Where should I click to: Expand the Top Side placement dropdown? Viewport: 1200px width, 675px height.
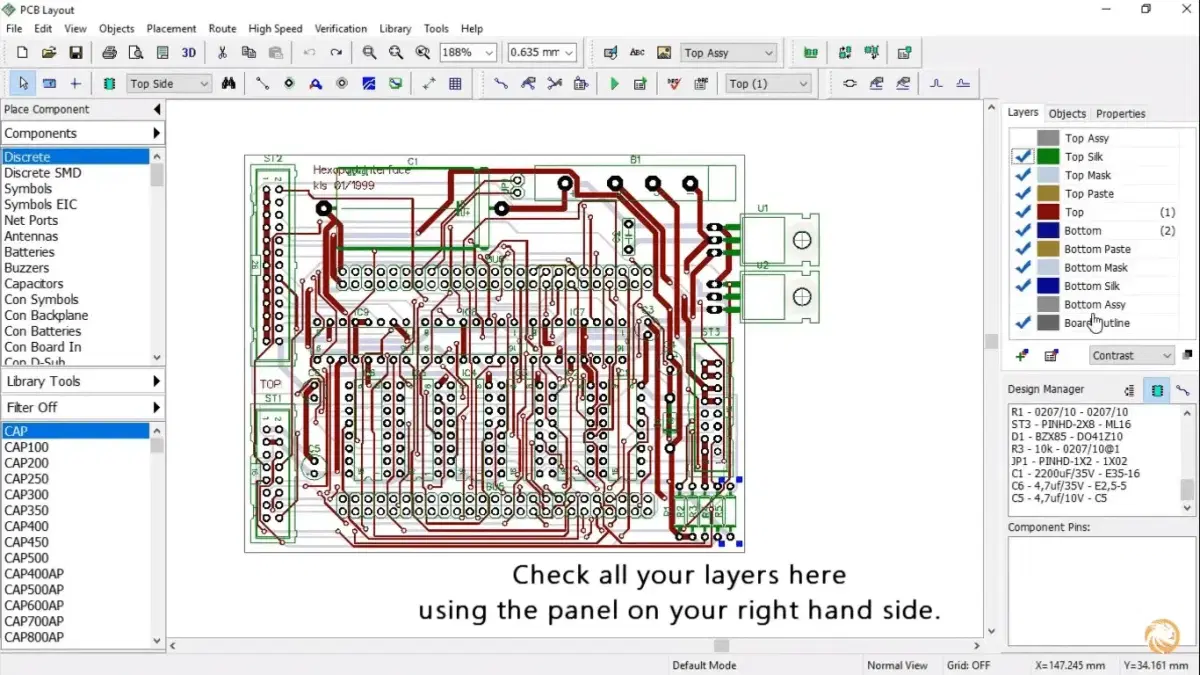[x=204, y=84]
